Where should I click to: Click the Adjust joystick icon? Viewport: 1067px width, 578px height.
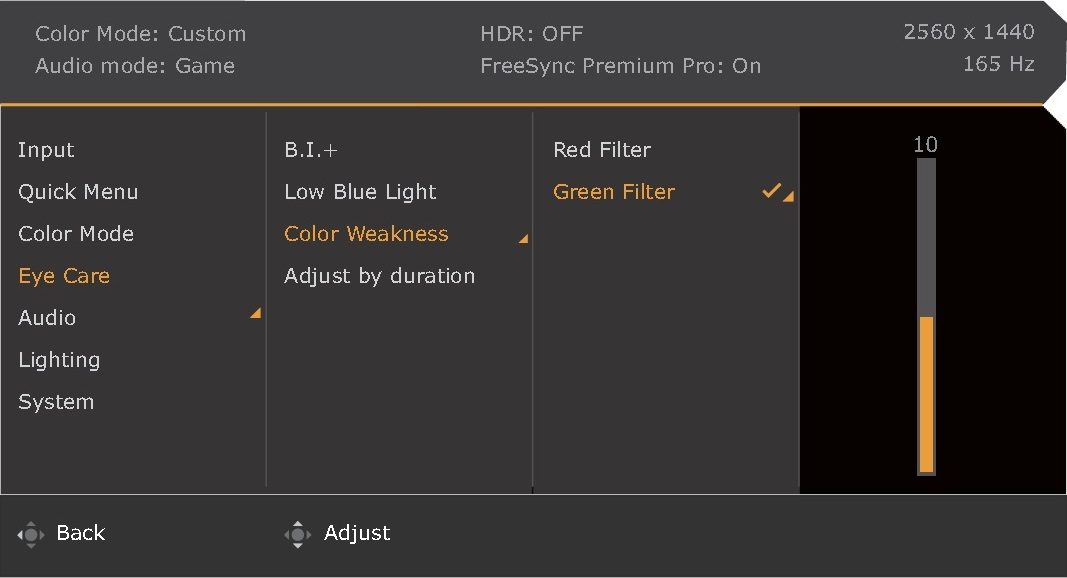[x=298, y=534]
